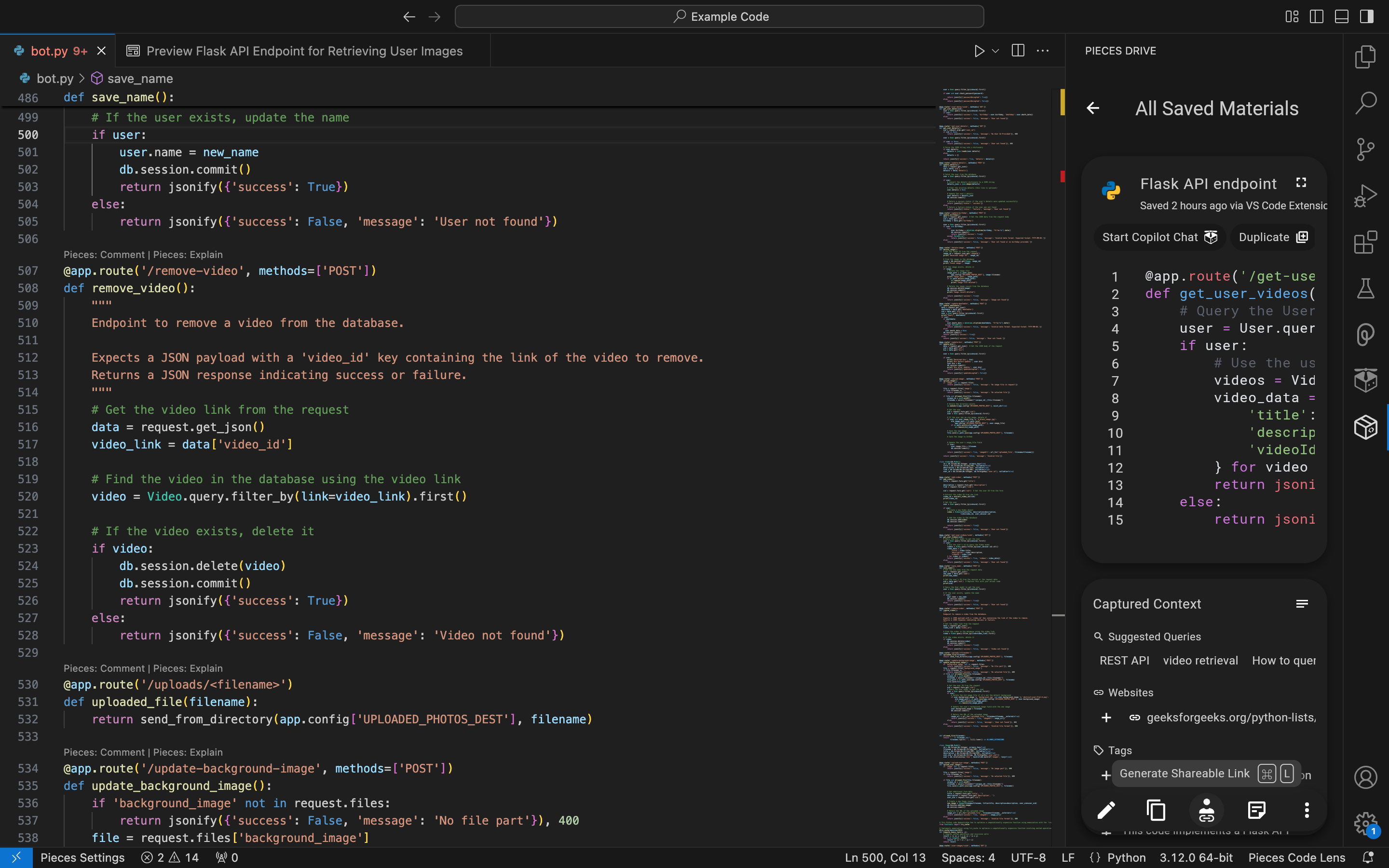
Task: Open the Captured Context list menu icon
Action: (1302, 603)
